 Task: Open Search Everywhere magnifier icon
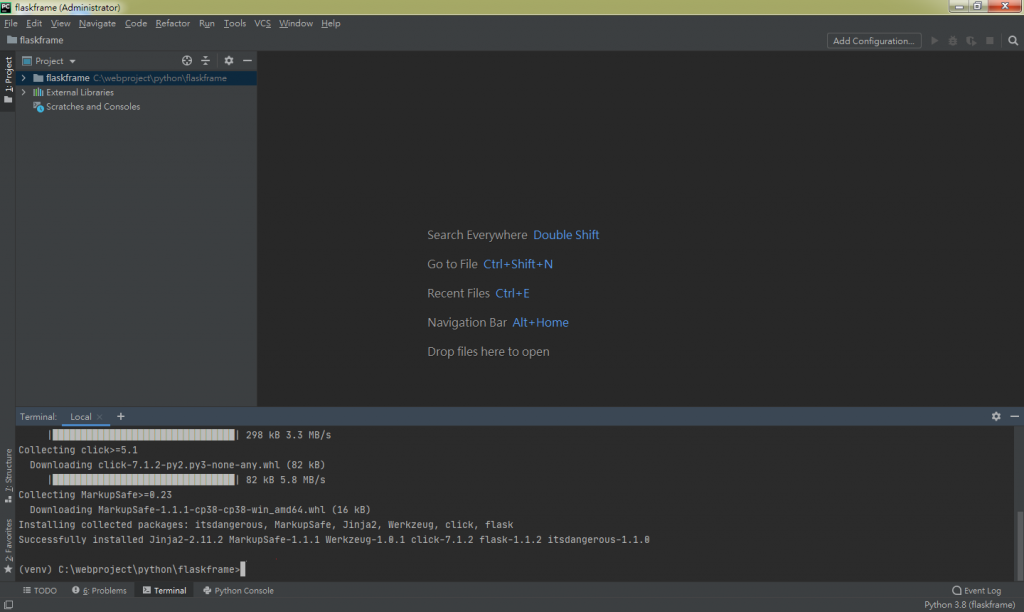[1013, 40]
